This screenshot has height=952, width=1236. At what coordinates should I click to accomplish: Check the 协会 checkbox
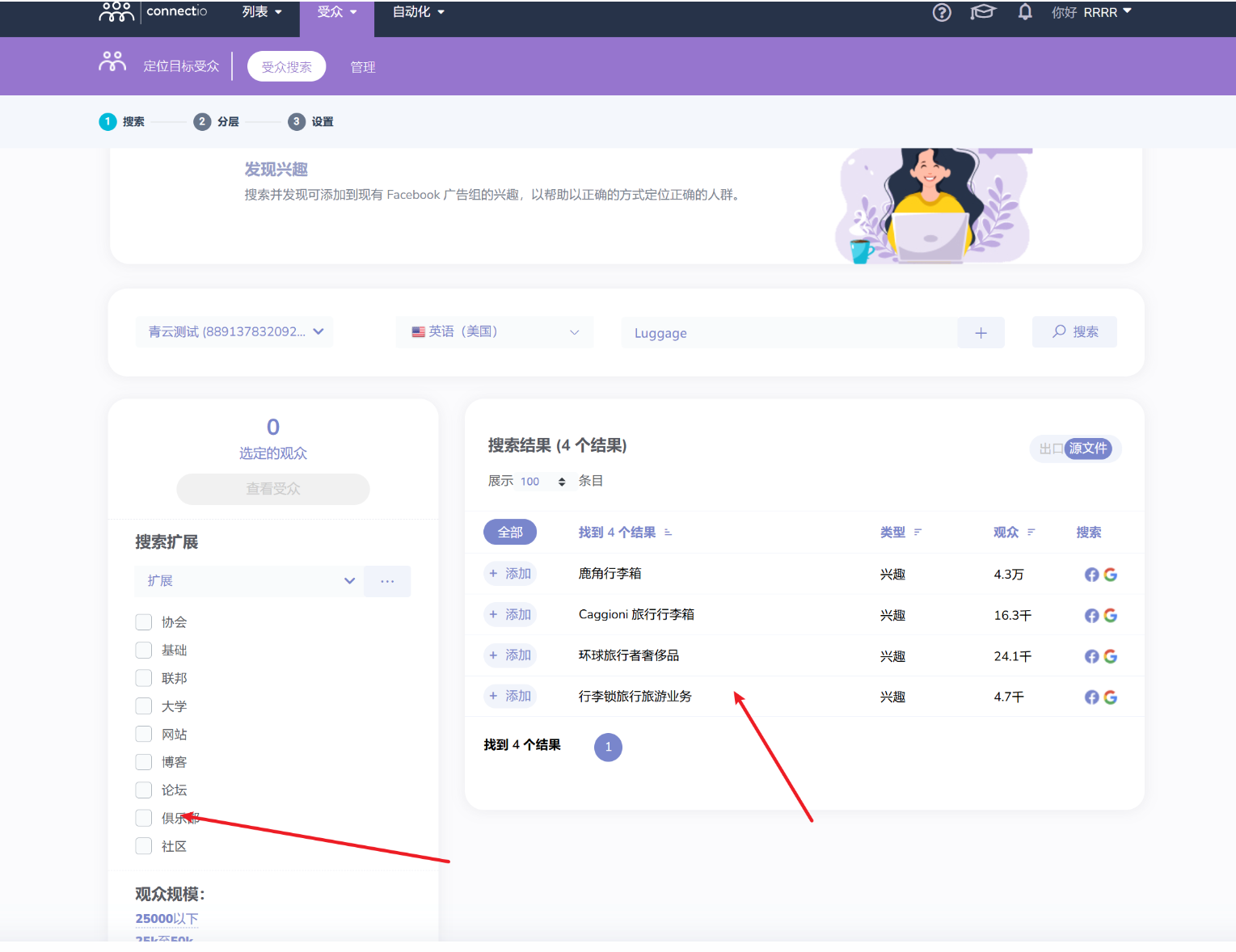pos(144,621)
